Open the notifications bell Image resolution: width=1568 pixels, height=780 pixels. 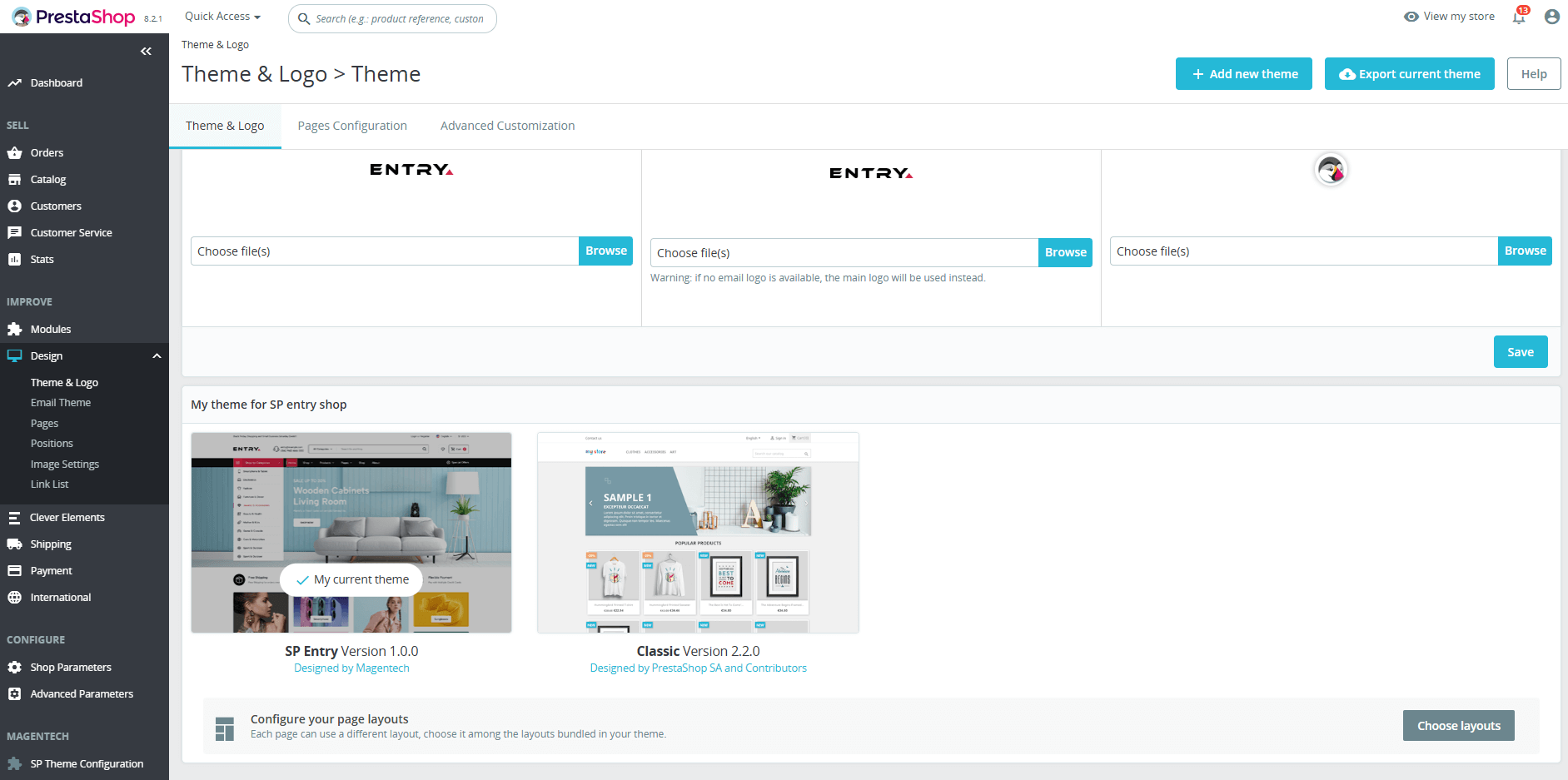tap(1518, 17)
